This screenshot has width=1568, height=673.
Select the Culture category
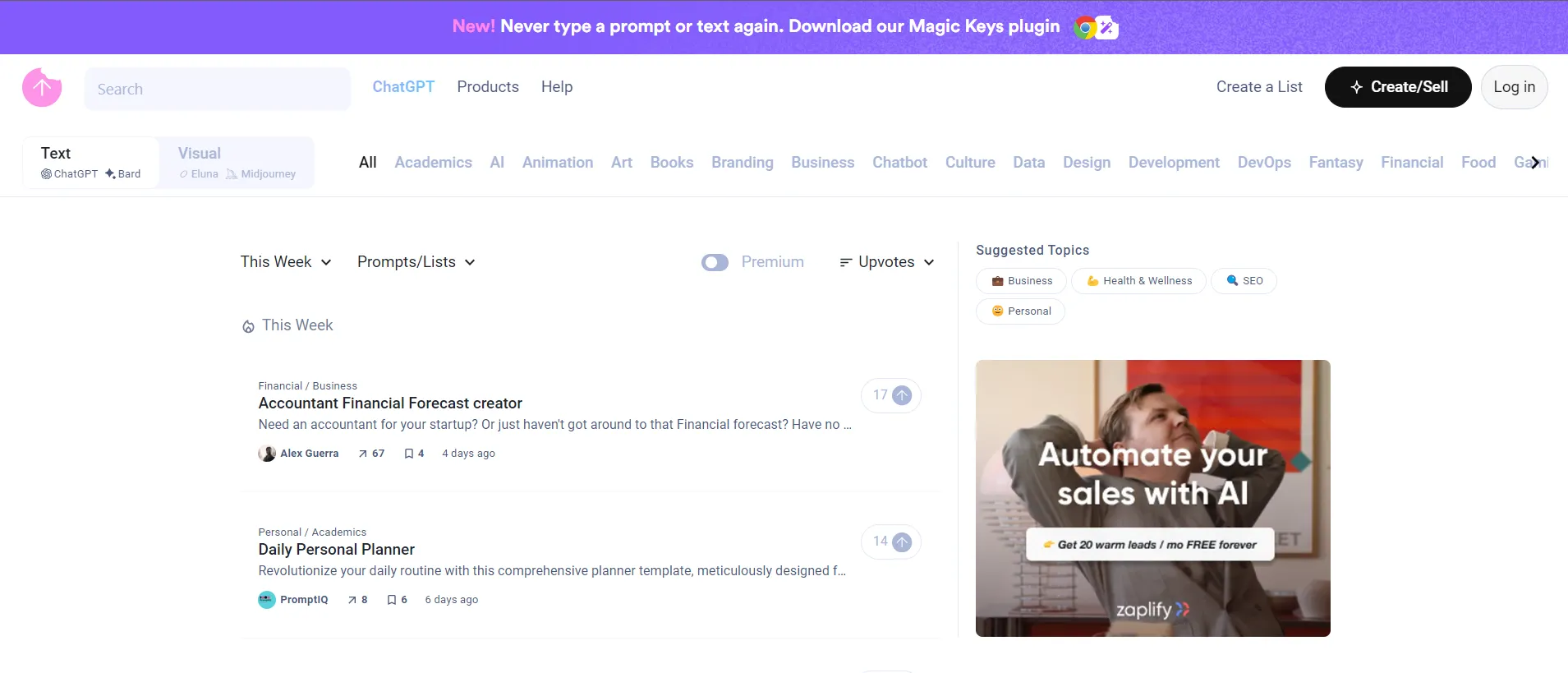(x=970, y=163)
